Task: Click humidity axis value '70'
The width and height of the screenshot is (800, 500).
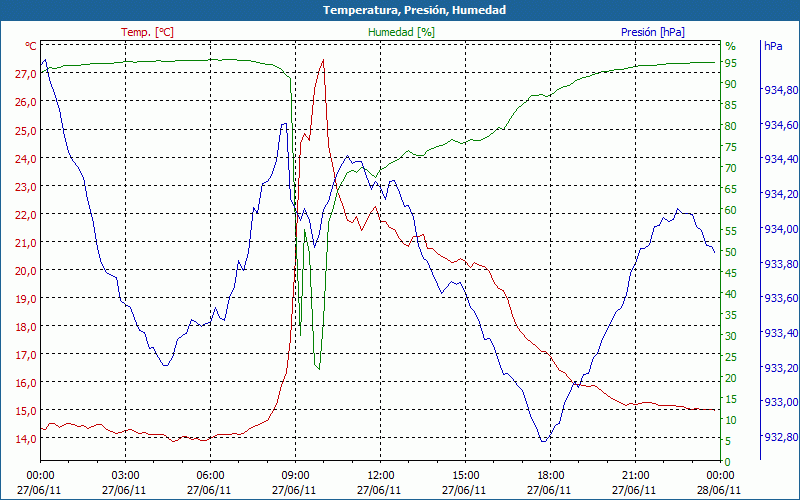Action: point(731,168)
